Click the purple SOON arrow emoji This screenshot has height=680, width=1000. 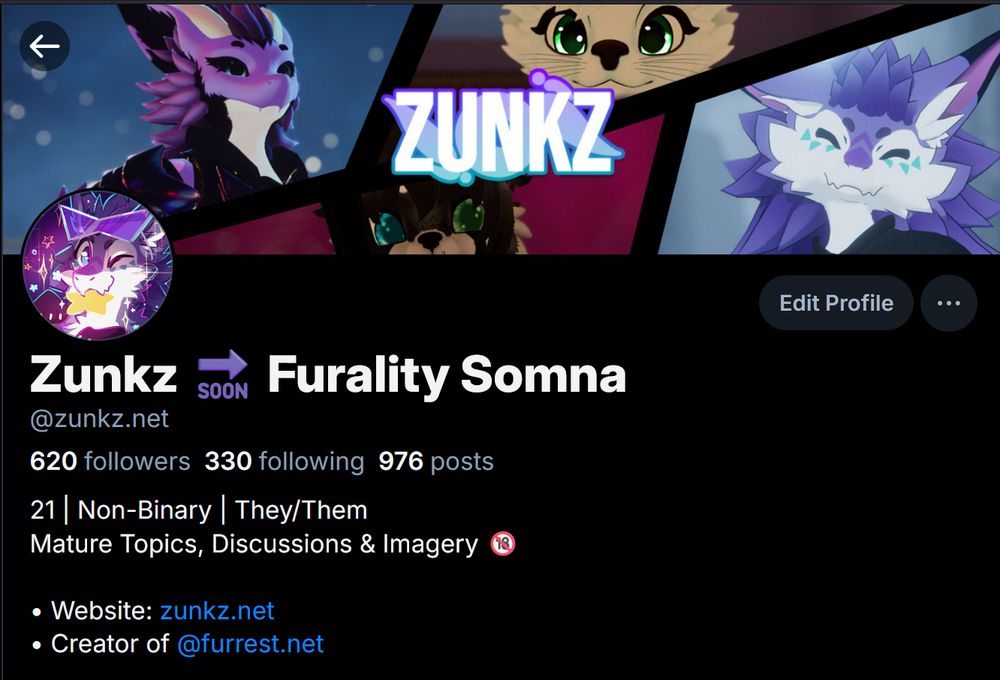click(222, 375)
